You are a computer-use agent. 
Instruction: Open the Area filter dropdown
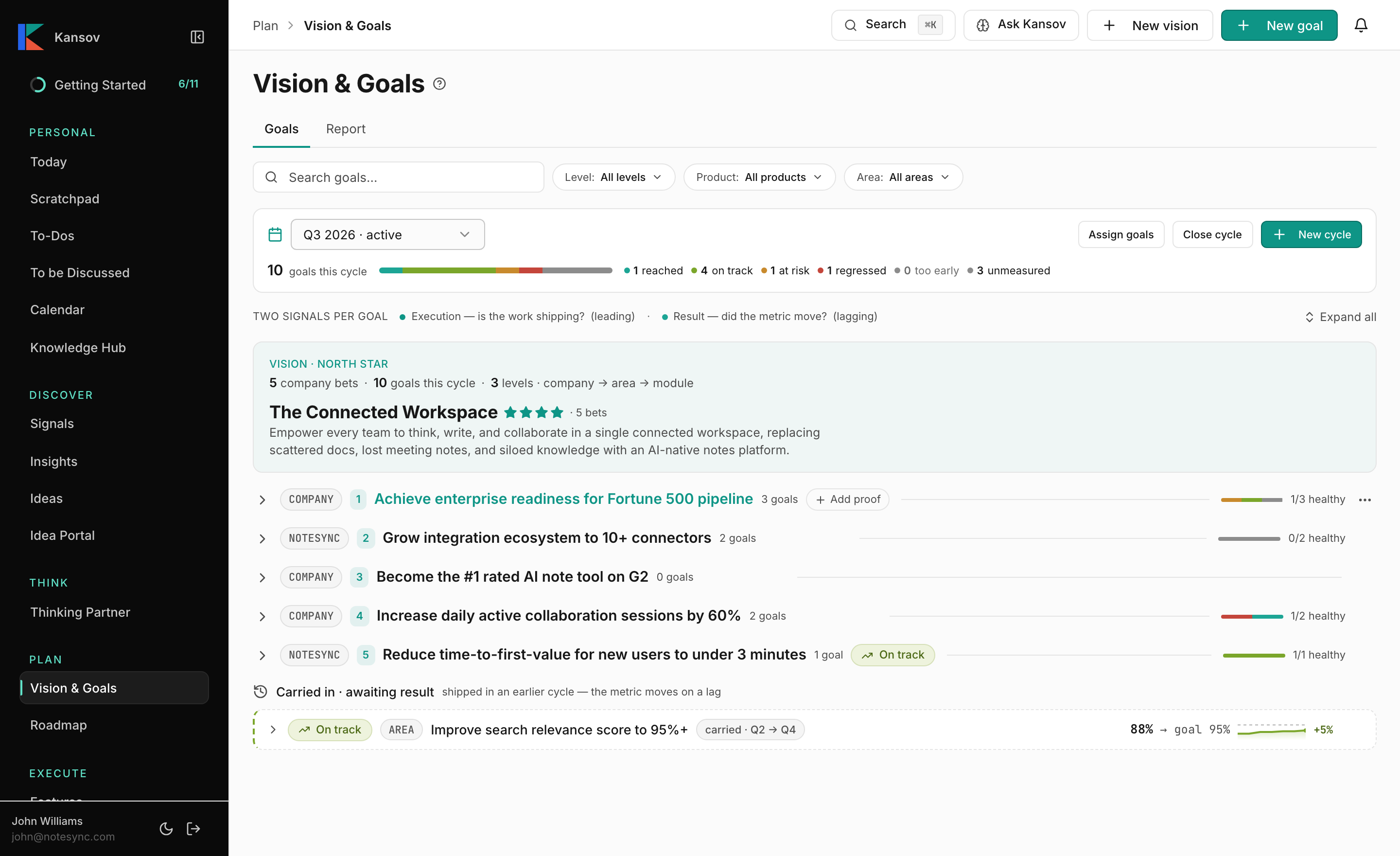pos(903,178)
